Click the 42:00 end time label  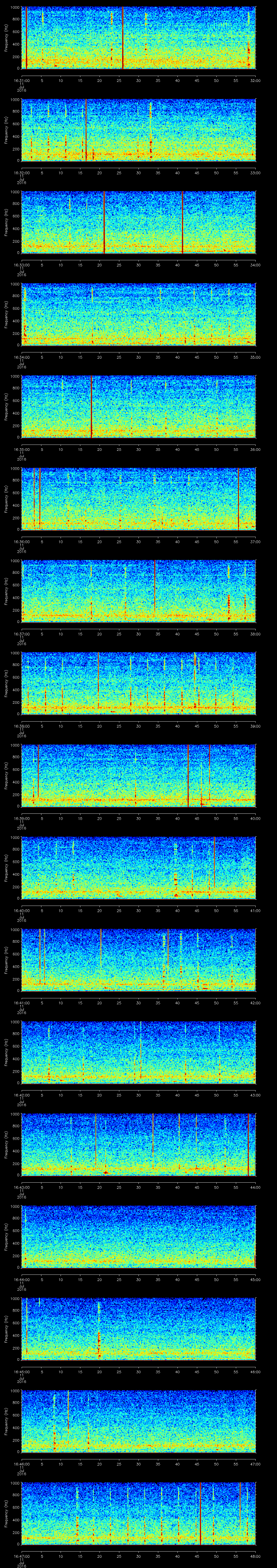tap(255, 1003)
